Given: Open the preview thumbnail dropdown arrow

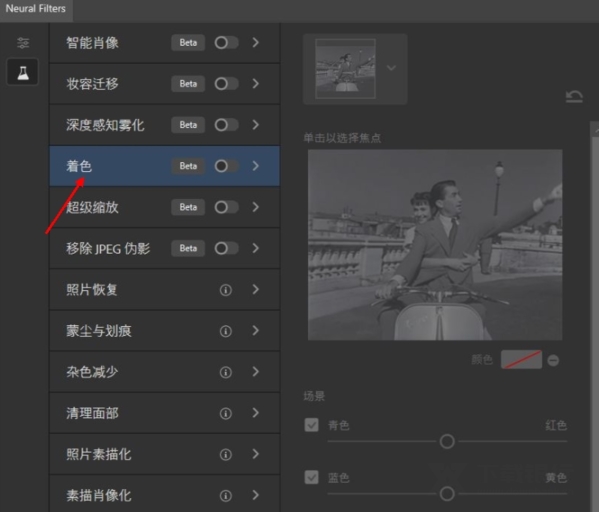Looking at the screenshot, I should [391, 68].
